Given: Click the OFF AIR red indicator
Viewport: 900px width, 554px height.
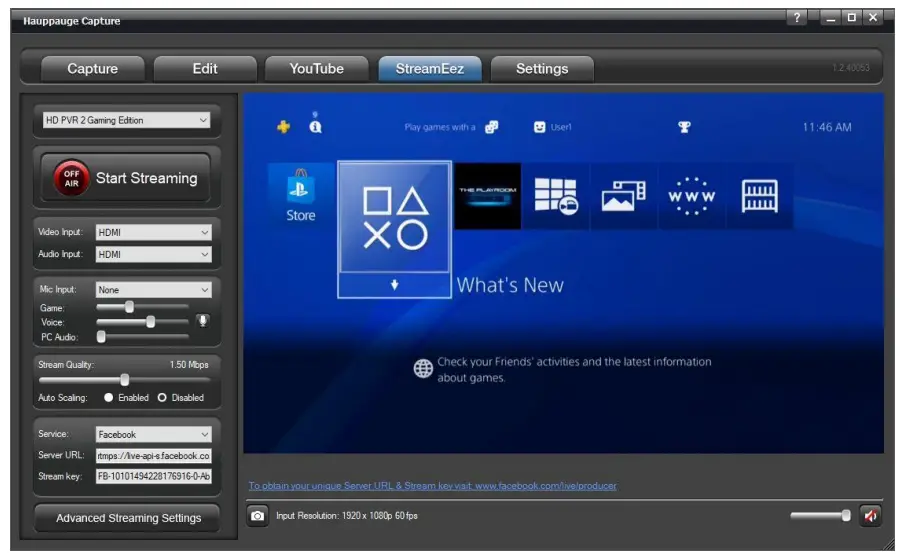Looking at the screenshot, I should coord(71,178).
